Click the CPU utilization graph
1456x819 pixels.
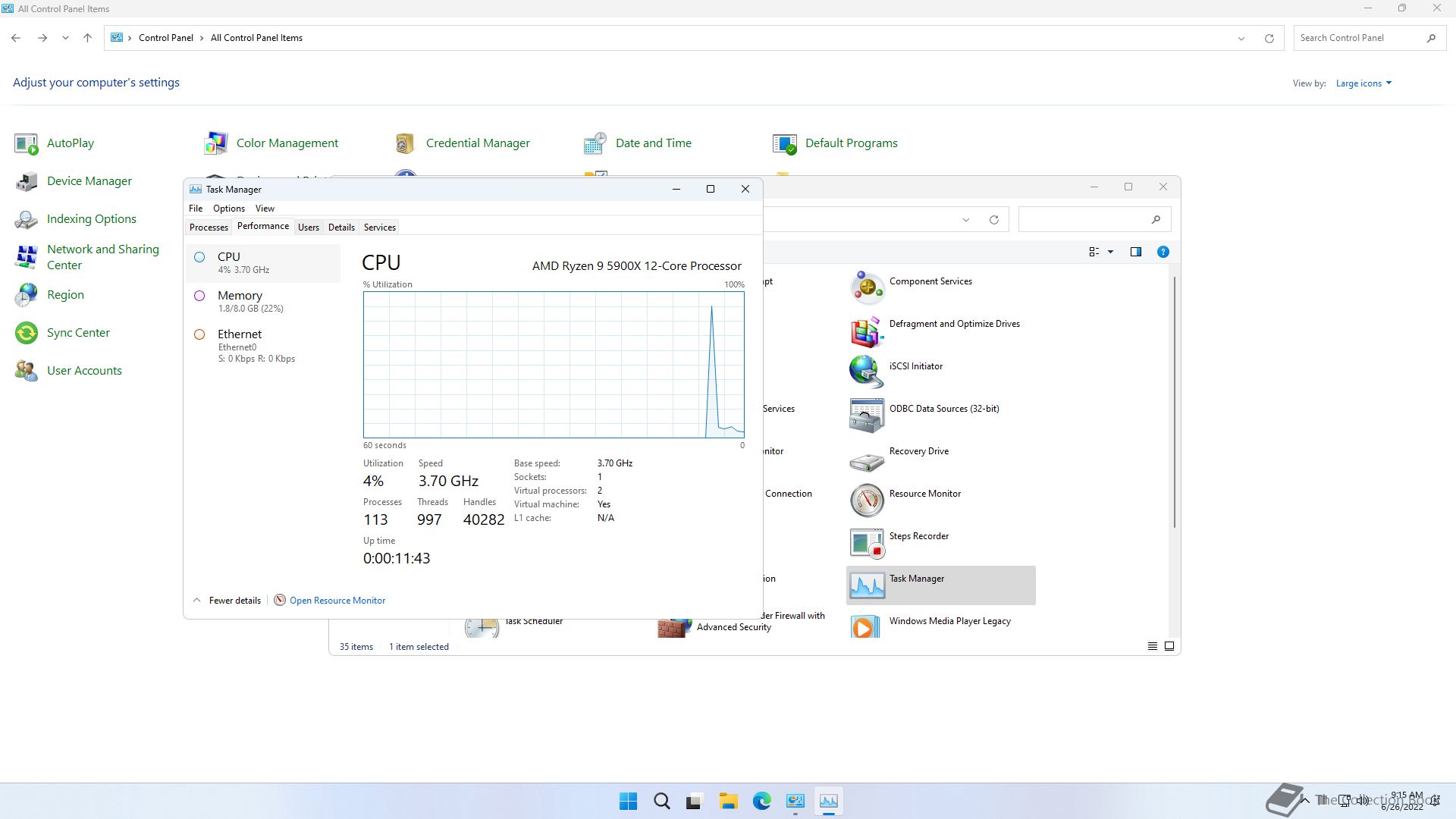pyautogui.click(x=554, y=365)
